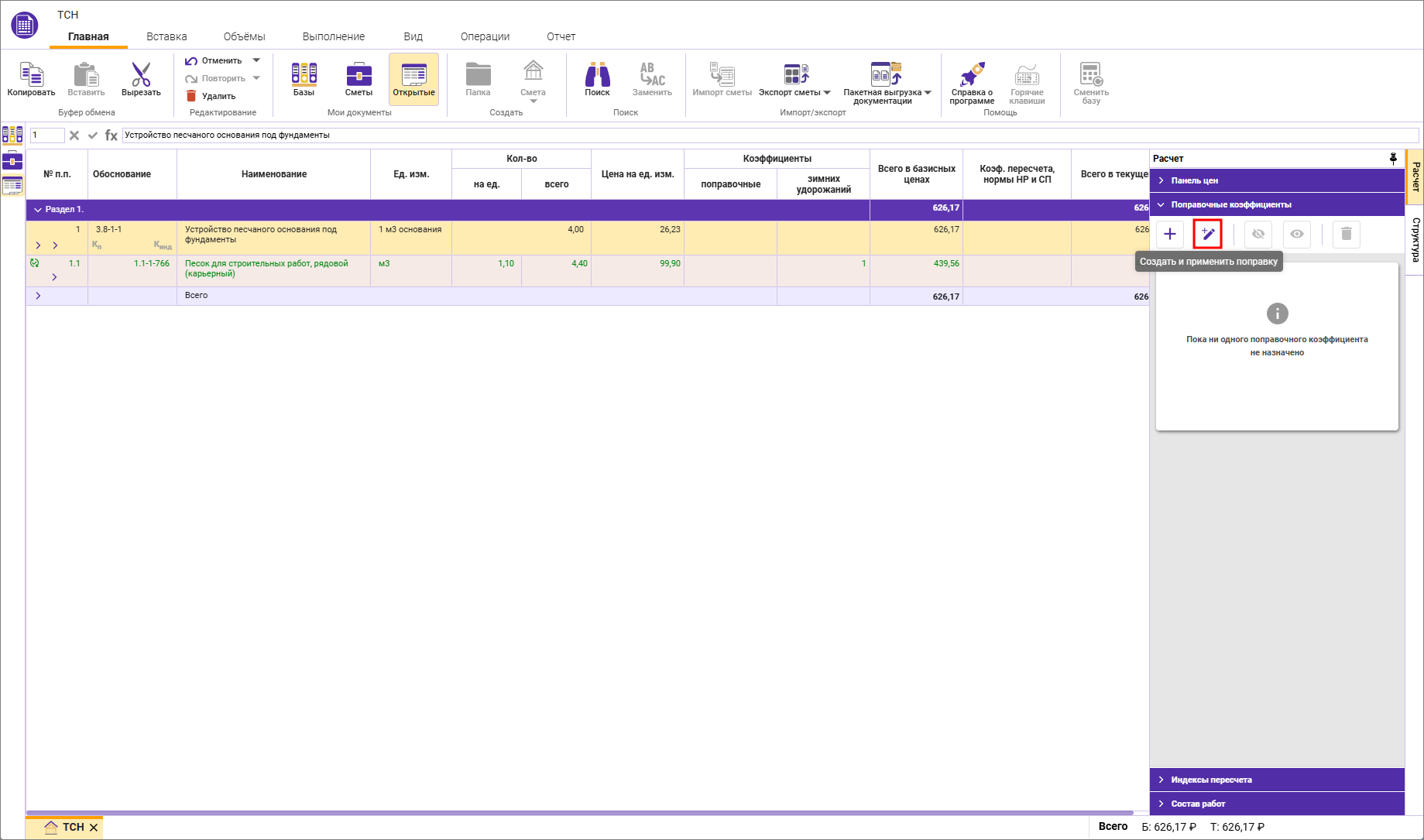
Task: Close the ТСН document tab
Action: (94, 828)
